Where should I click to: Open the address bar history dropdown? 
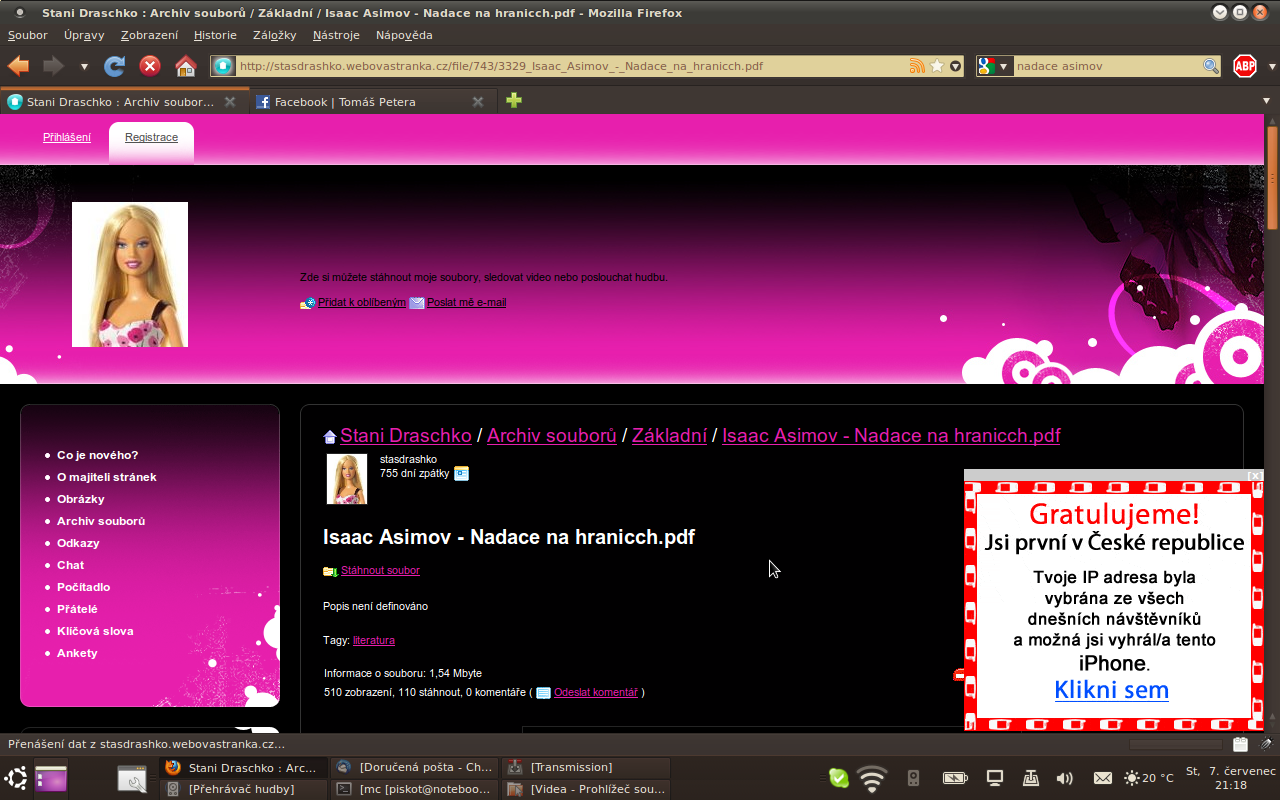point(955,66)
